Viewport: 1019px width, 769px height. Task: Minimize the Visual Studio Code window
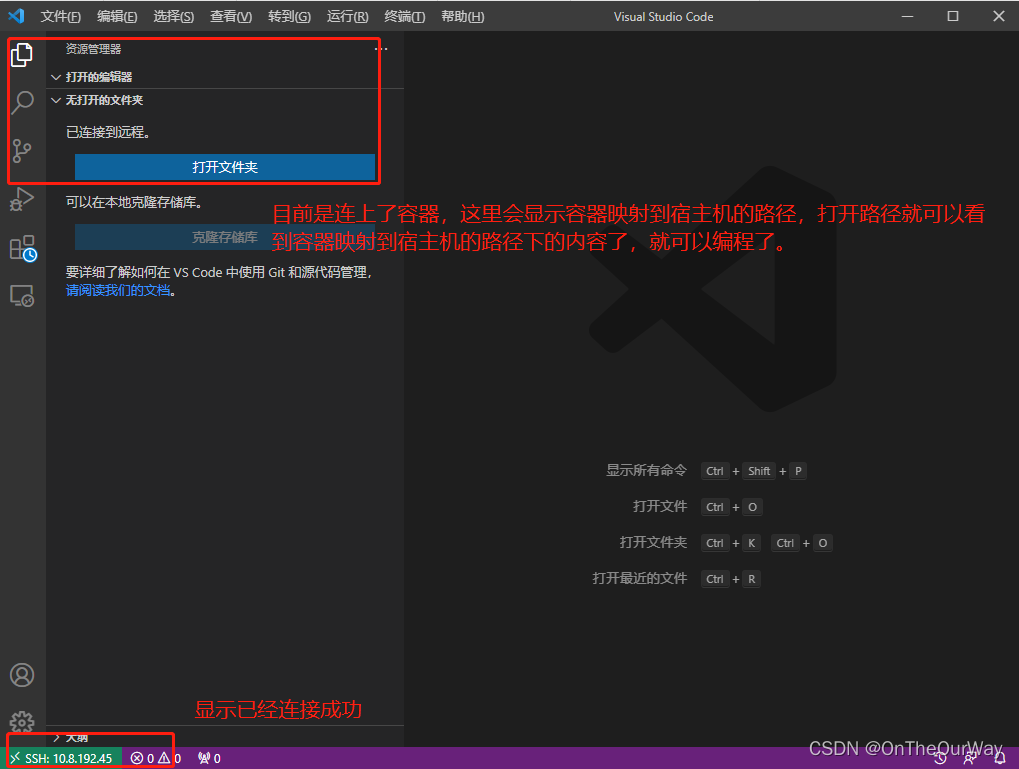907,16
